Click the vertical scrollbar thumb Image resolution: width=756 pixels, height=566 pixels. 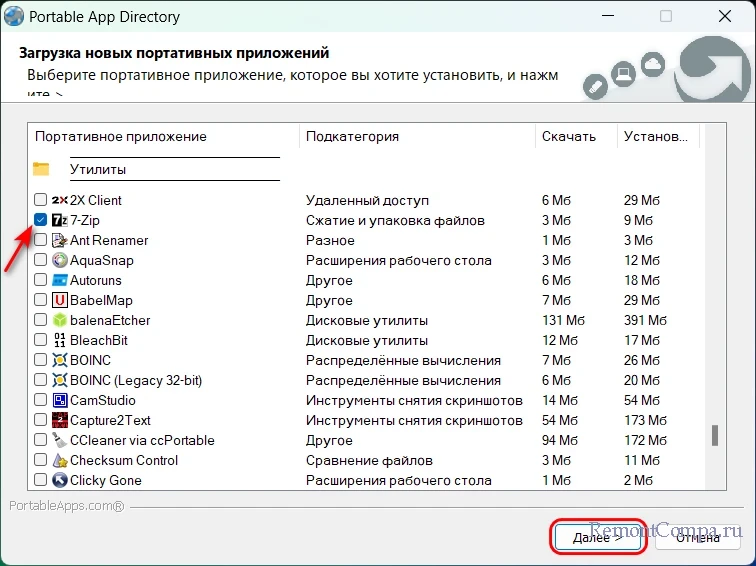pyautogui.click(x=714, y=435)
